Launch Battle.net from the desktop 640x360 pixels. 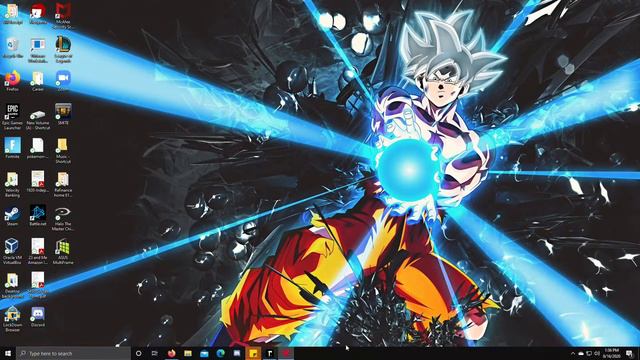[38, 216]
